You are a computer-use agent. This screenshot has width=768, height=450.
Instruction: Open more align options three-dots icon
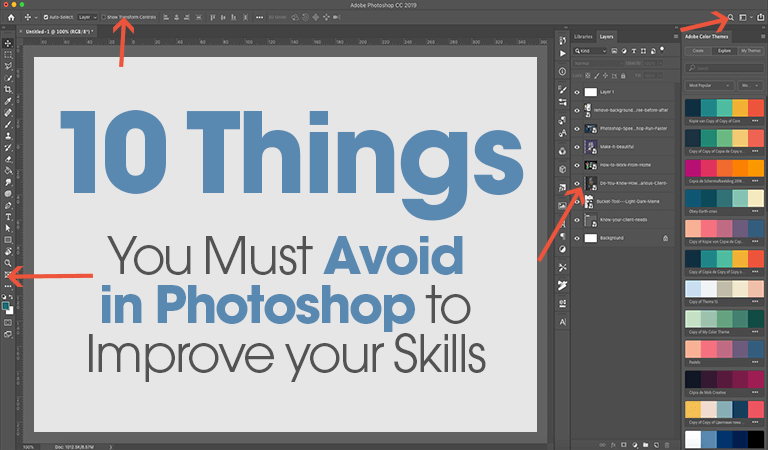(x=259, y=17)
